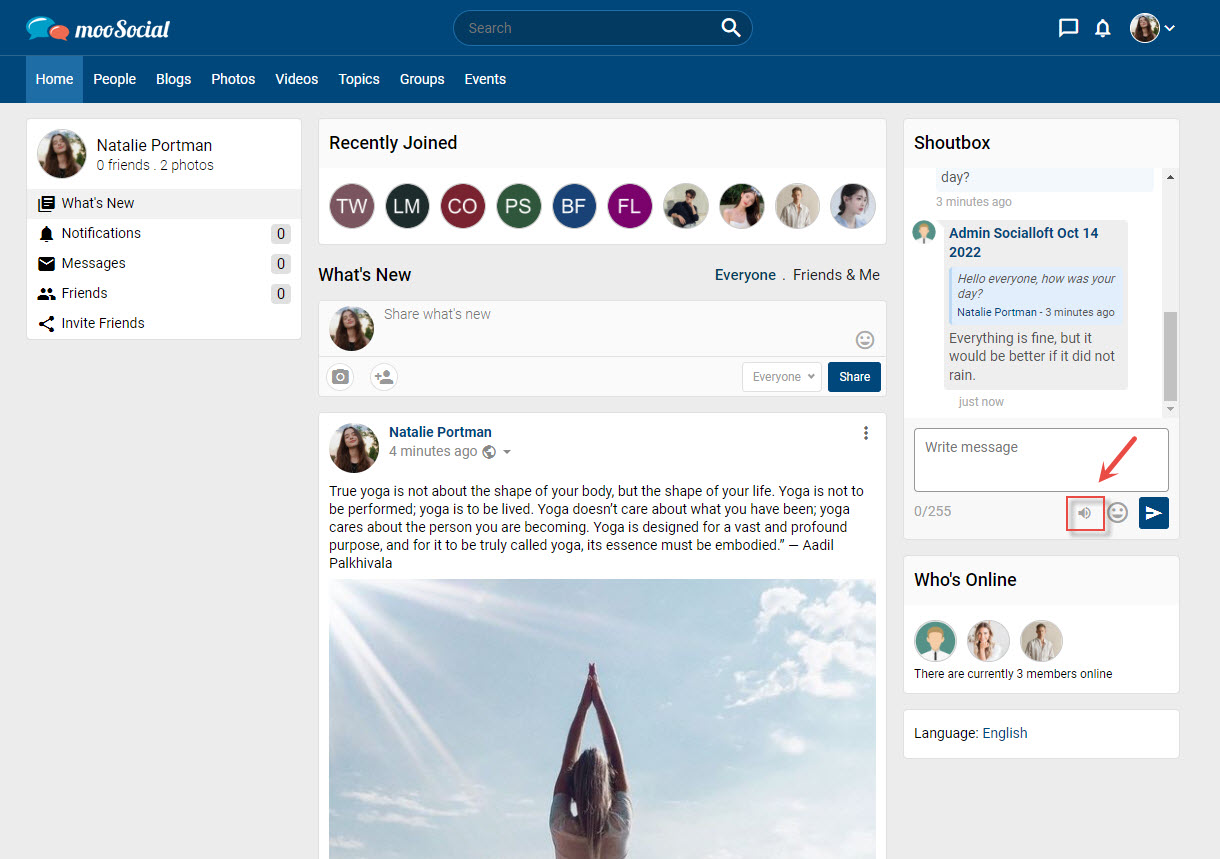Send the Shoutbox message

pyautogui.click(x=1154, y=513)
